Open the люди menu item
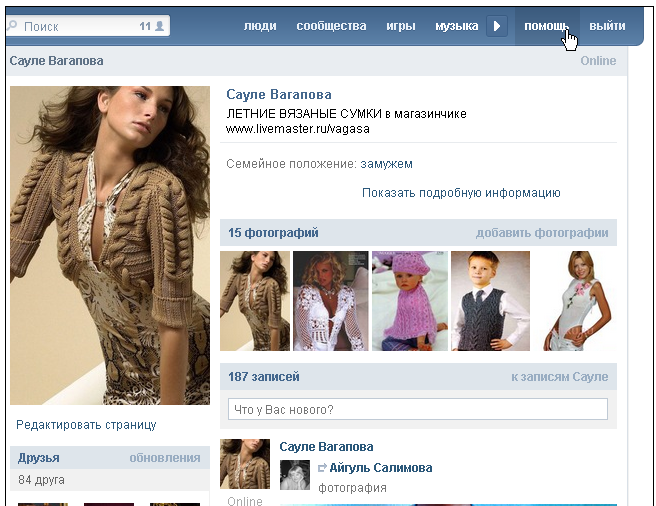The width and height of the screenshot is (656, 506). [x=260, y=26]
